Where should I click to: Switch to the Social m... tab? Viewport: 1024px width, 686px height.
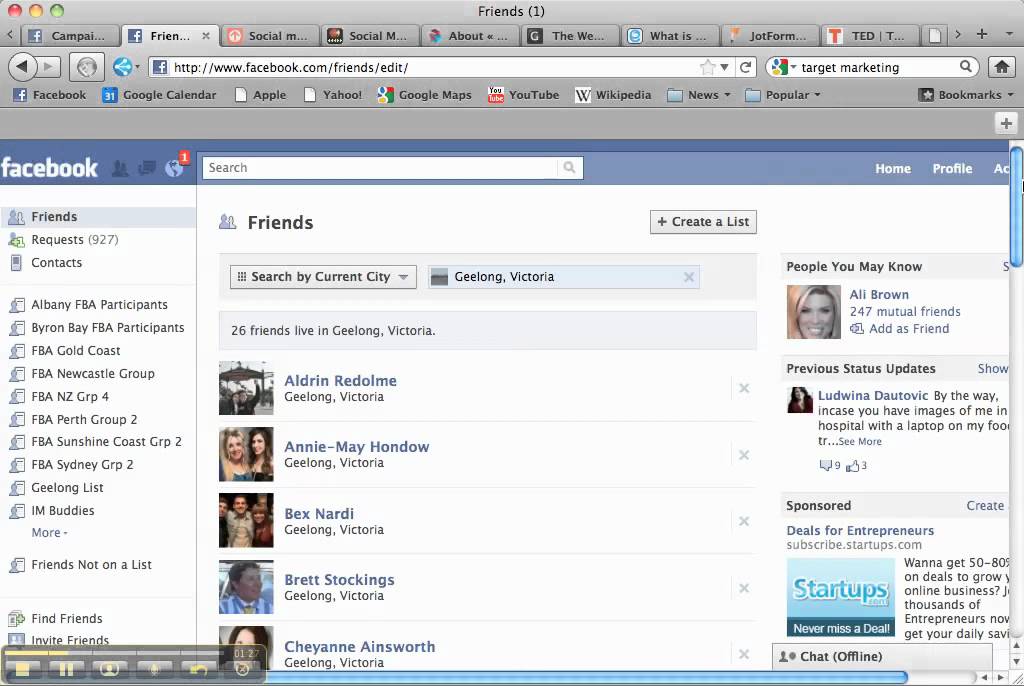269,36
